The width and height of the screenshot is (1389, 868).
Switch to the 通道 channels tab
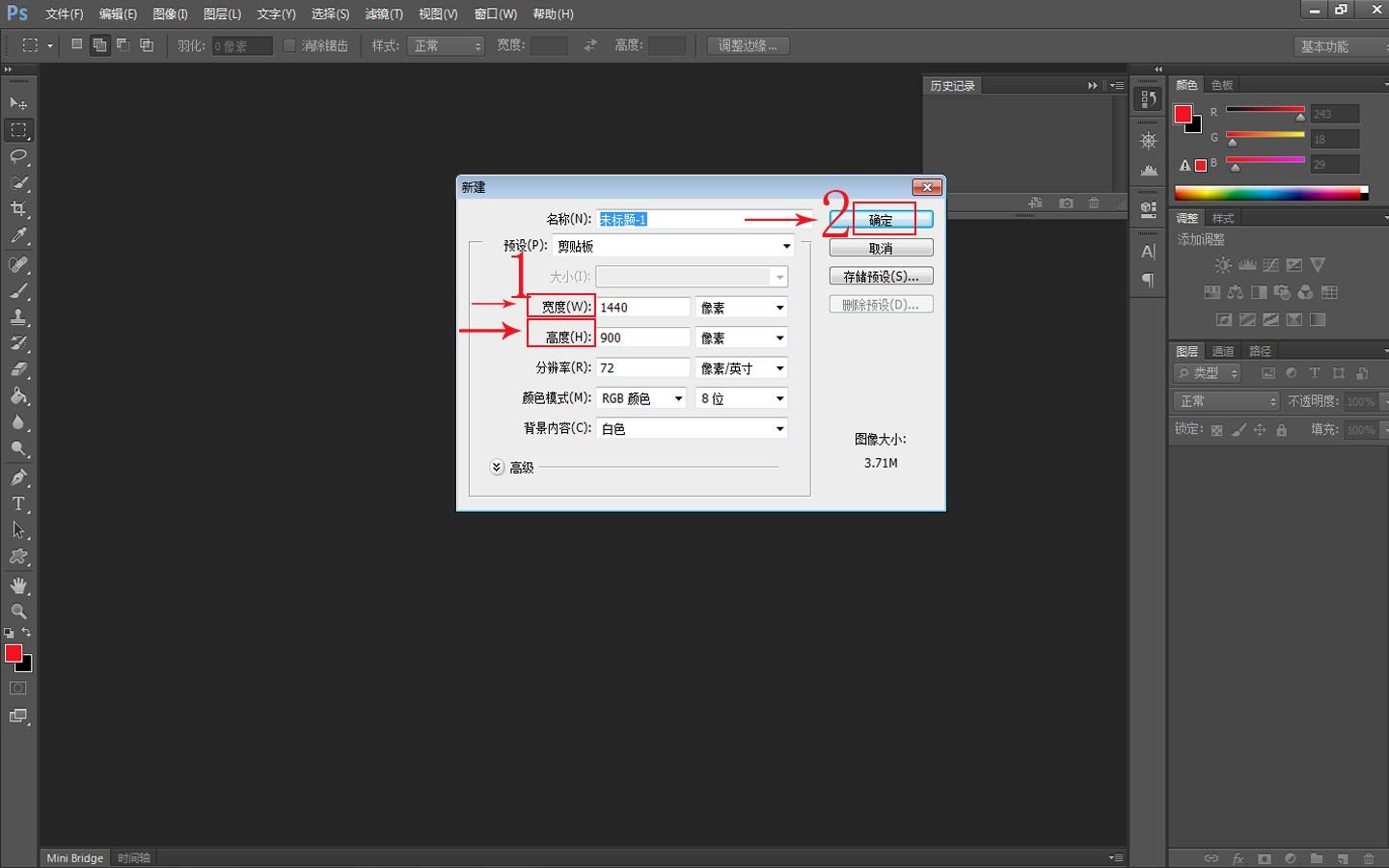pos(1223,351)
